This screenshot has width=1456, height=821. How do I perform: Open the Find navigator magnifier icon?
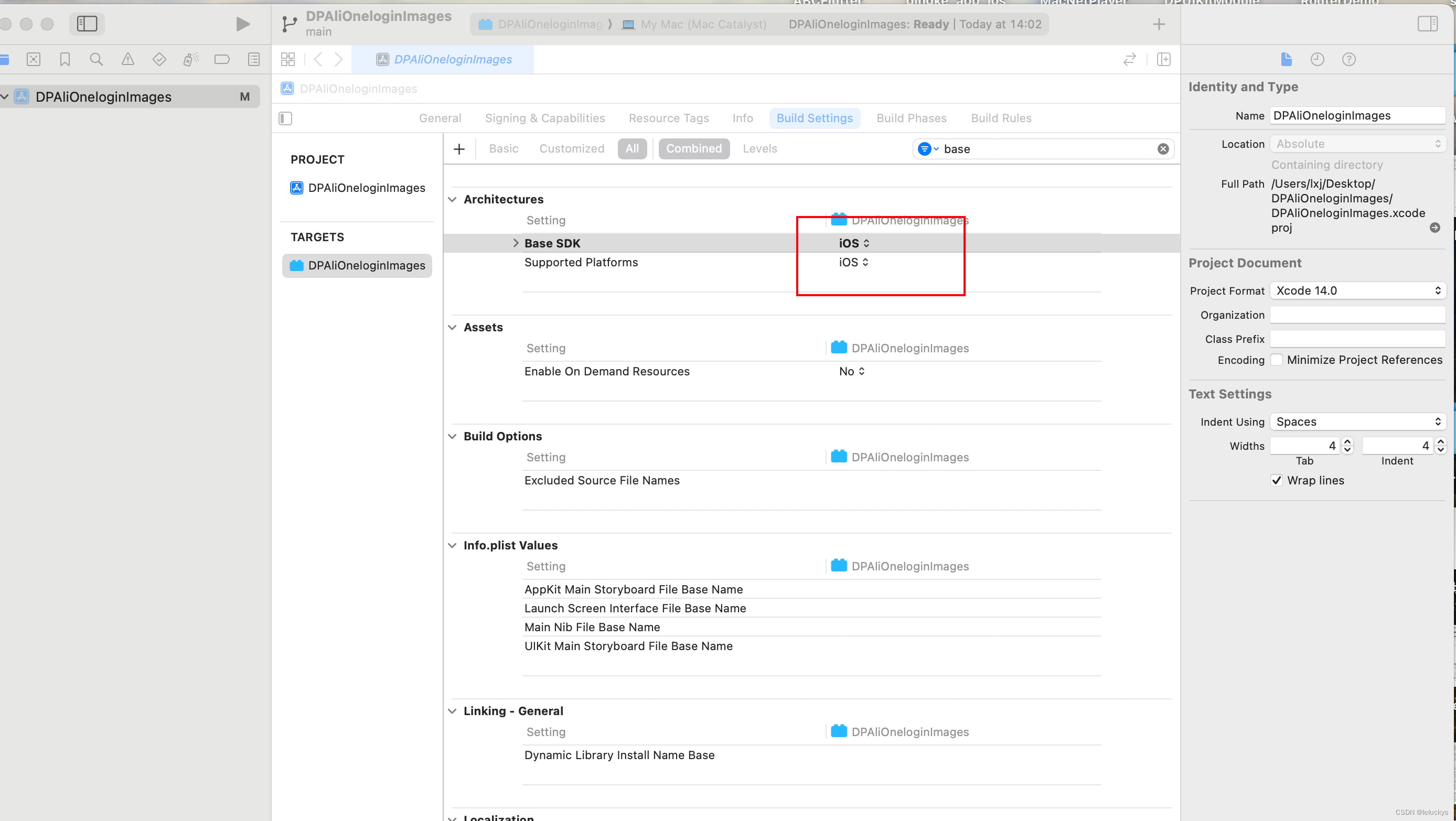tap(96, 59)
